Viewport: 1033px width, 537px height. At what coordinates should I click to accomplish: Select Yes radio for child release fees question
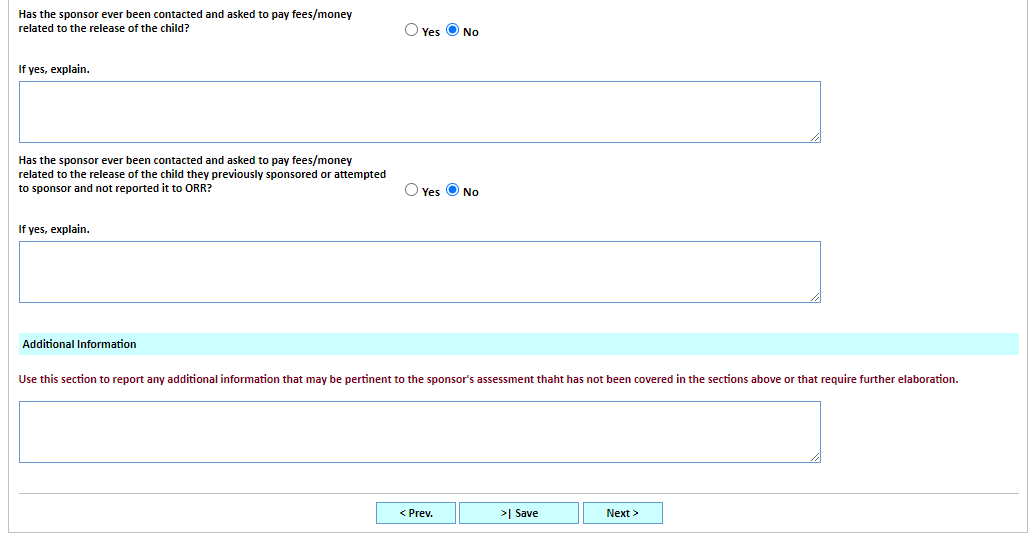click(x=412, y=31)
